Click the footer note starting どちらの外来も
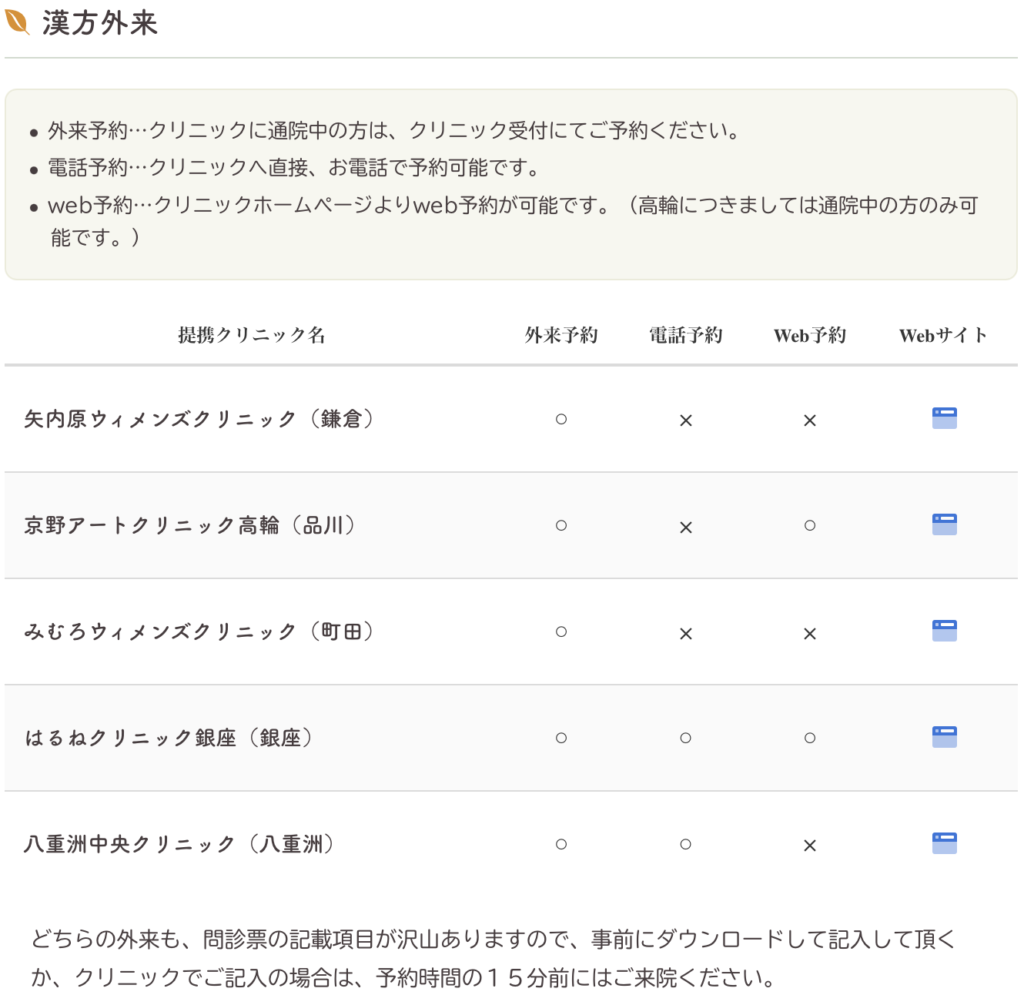 point(493,958)
